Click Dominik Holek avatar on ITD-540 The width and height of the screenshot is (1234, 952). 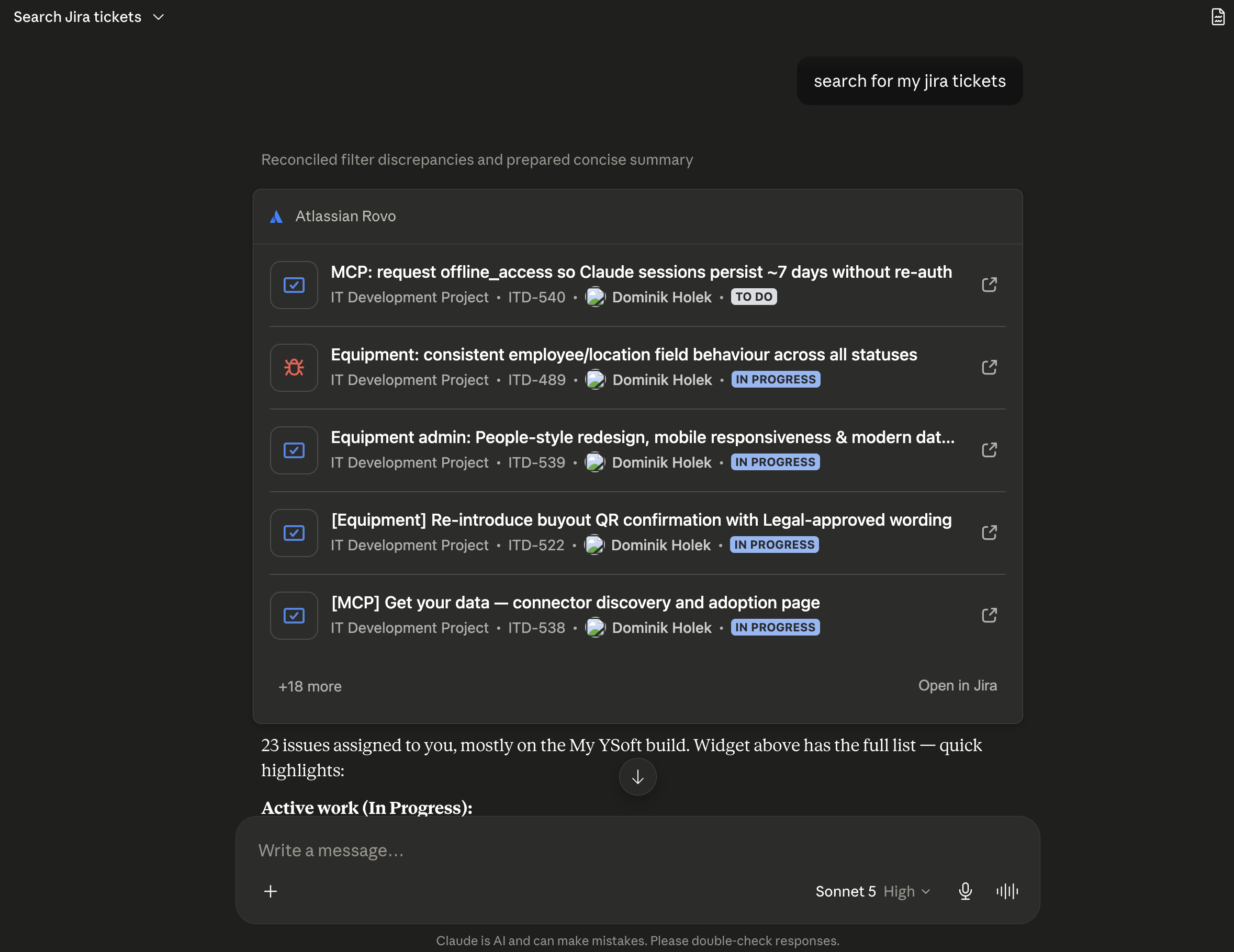[x=595, y=297]
